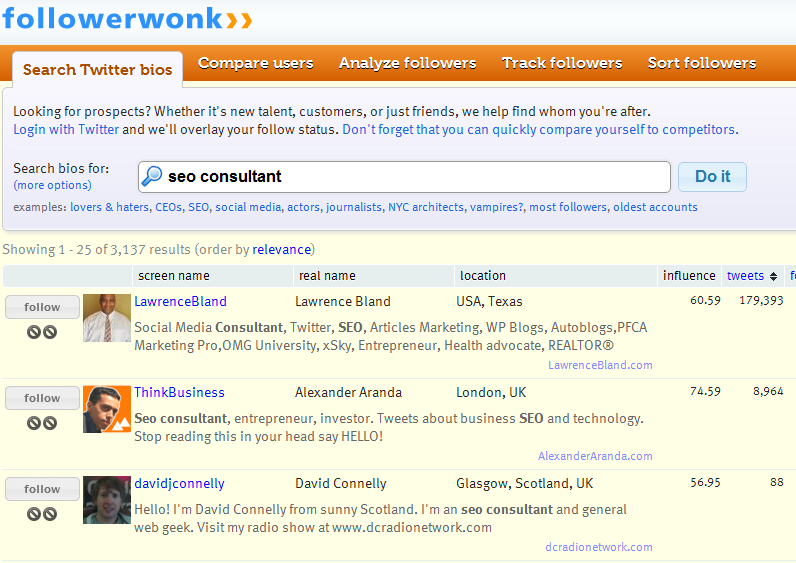Screen dimensions: 796x563
Task: Switch to the Track followers tab
Action: coord(562,63)
